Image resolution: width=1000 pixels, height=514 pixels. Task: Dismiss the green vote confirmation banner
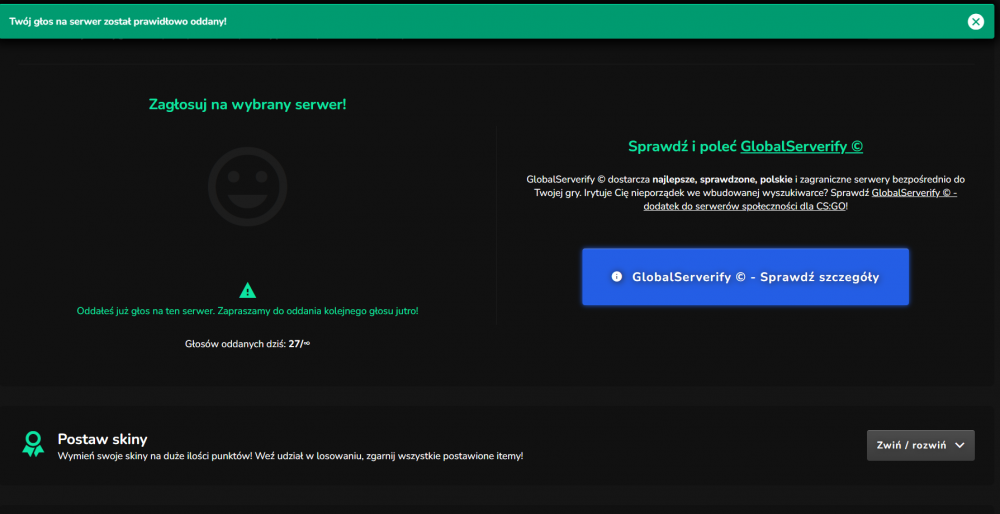[975, 22]
